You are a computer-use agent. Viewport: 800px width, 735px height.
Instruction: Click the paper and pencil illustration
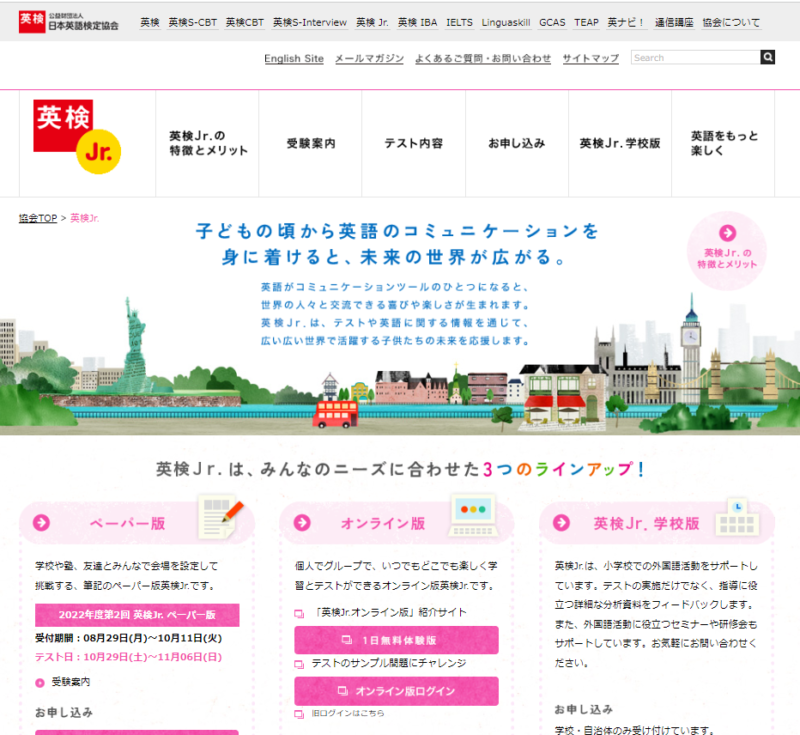(220, 516)
